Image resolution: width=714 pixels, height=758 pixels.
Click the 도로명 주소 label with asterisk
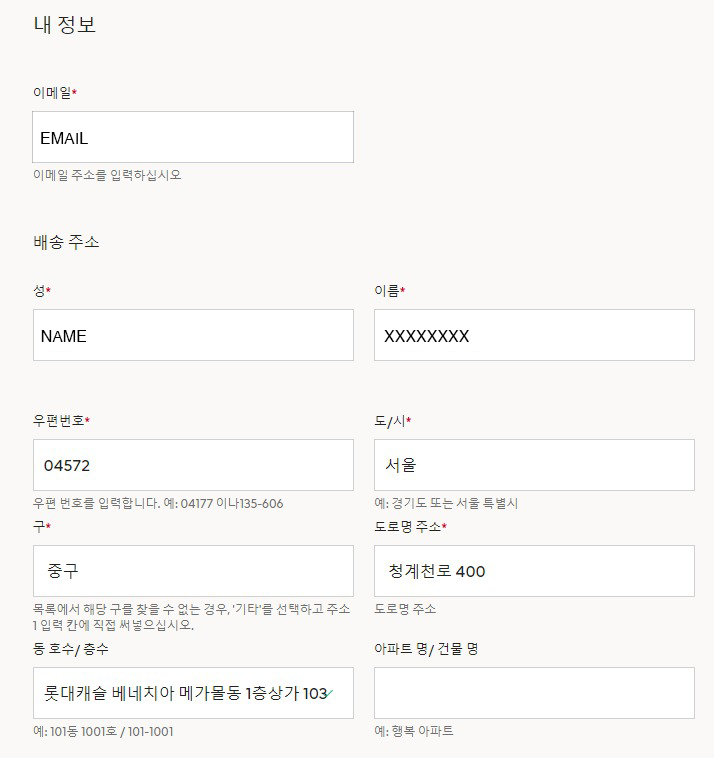(410, 526)
